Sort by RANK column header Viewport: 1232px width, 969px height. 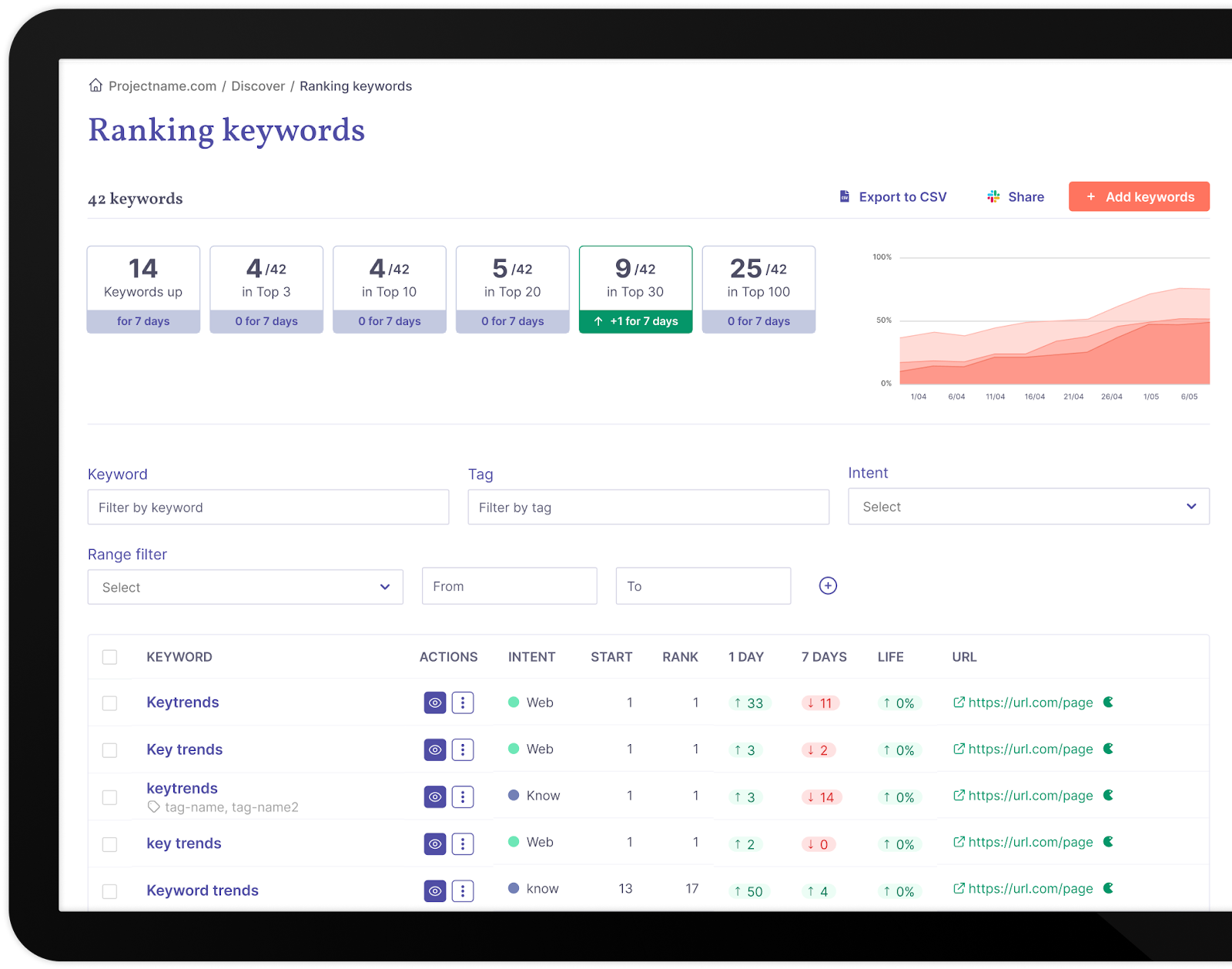pyautogui.click(x=680, y=657)
